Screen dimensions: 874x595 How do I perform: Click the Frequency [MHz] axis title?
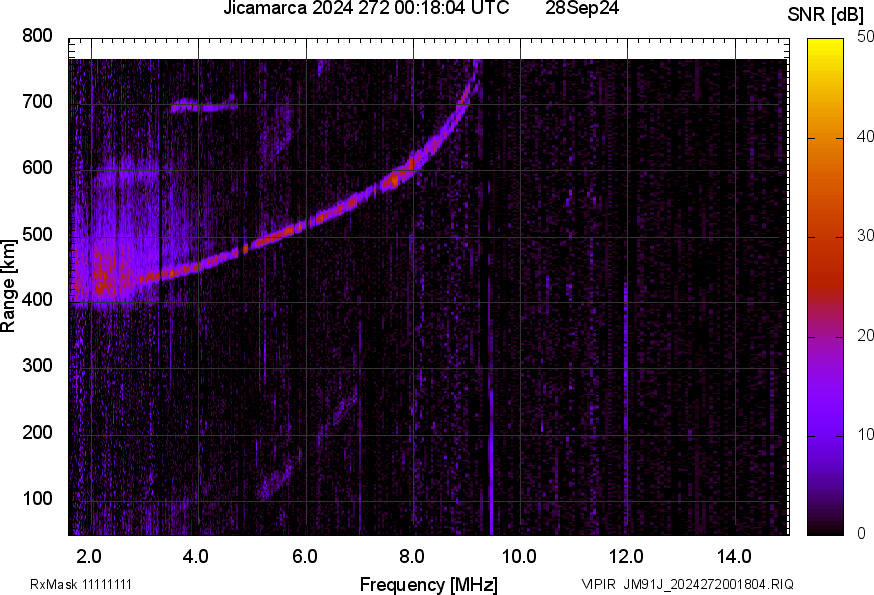coord(429,584)
